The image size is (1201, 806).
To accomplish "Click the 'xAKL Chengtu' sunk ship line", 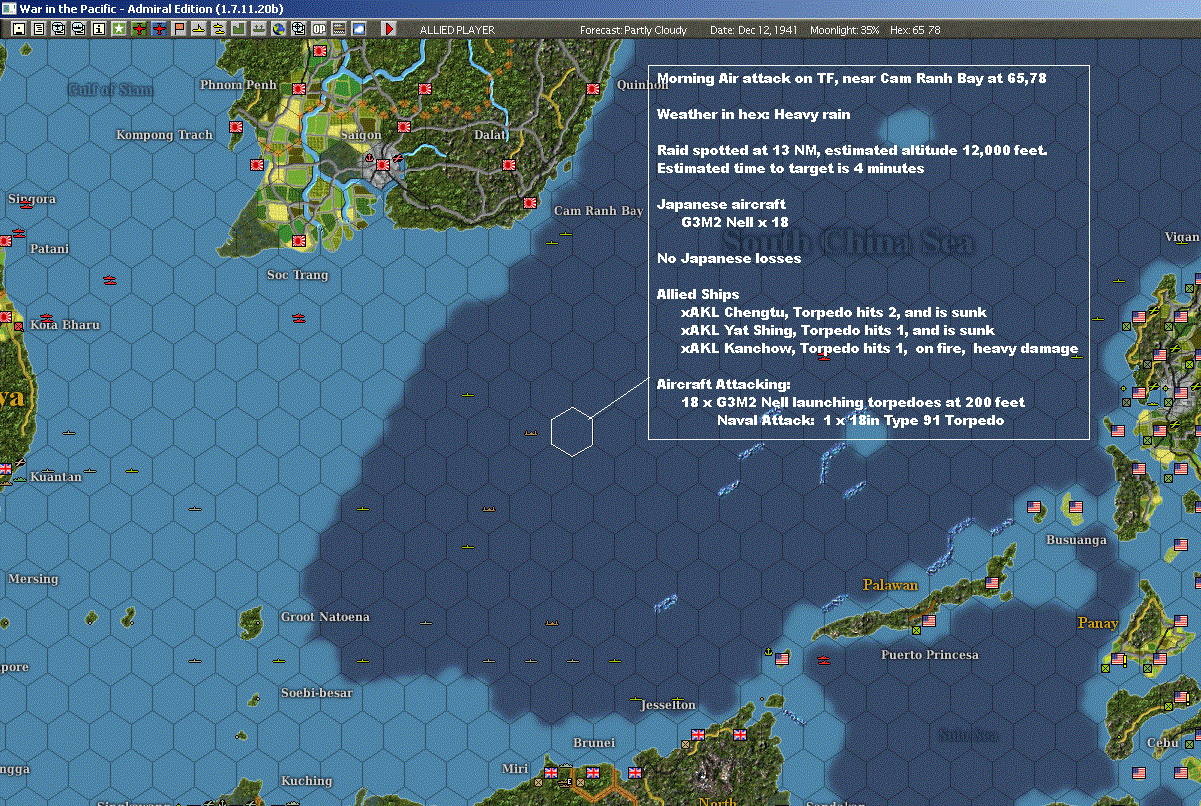I will [834, 312].
